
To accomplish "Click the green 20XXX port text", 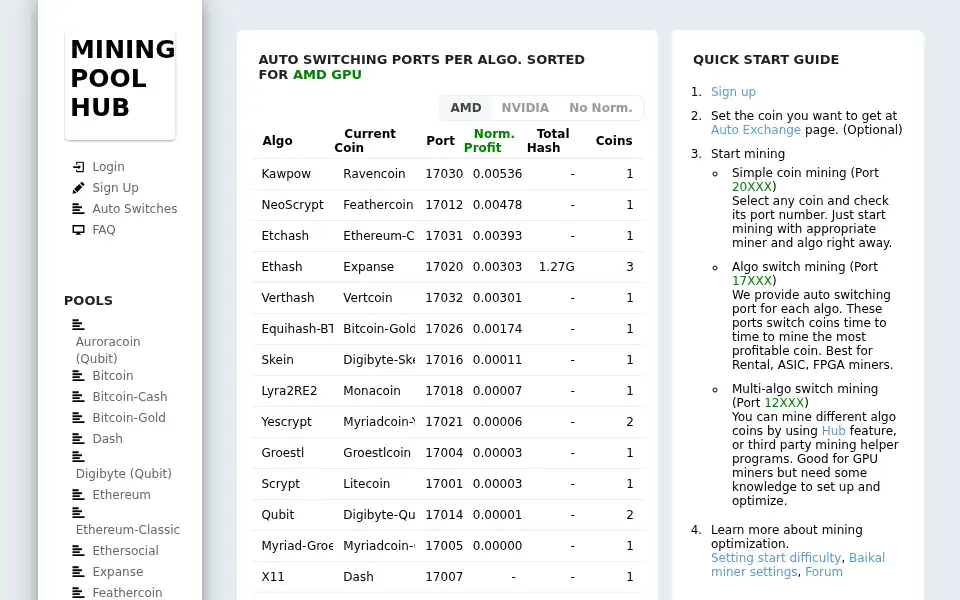I will [x=752, y=187].
